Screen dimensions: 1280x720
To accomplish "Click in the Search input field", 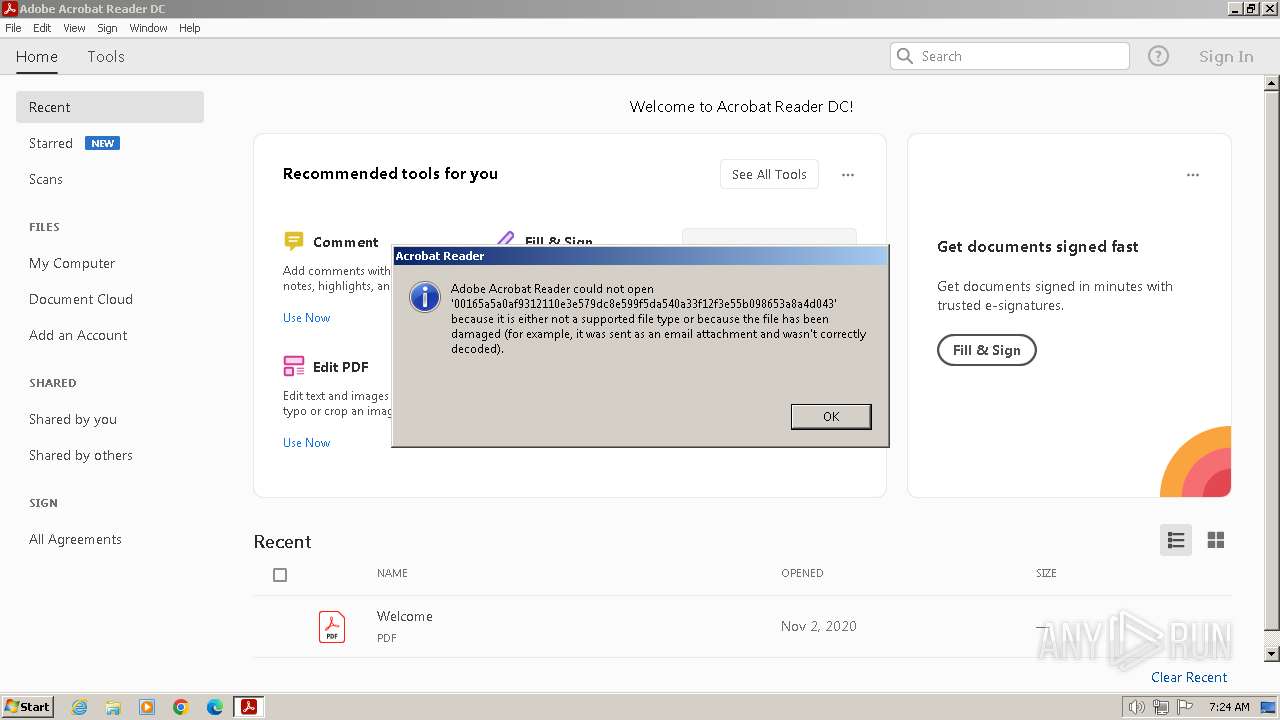I will pyautogui.click(x=1010, y=56).
